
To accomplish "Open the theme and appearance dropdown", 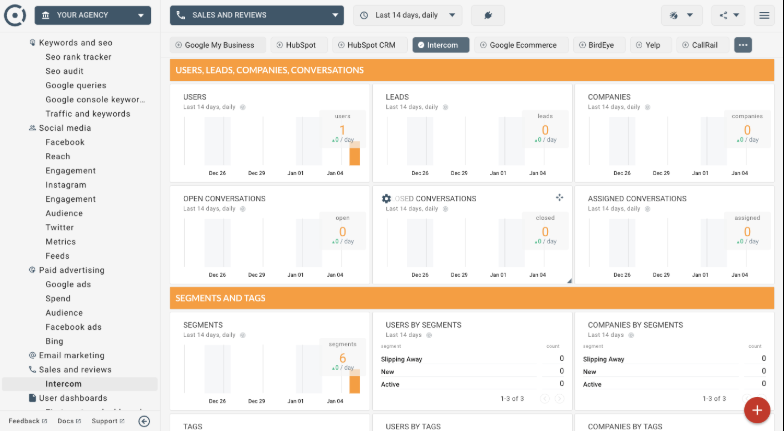I will coord(682,16).
